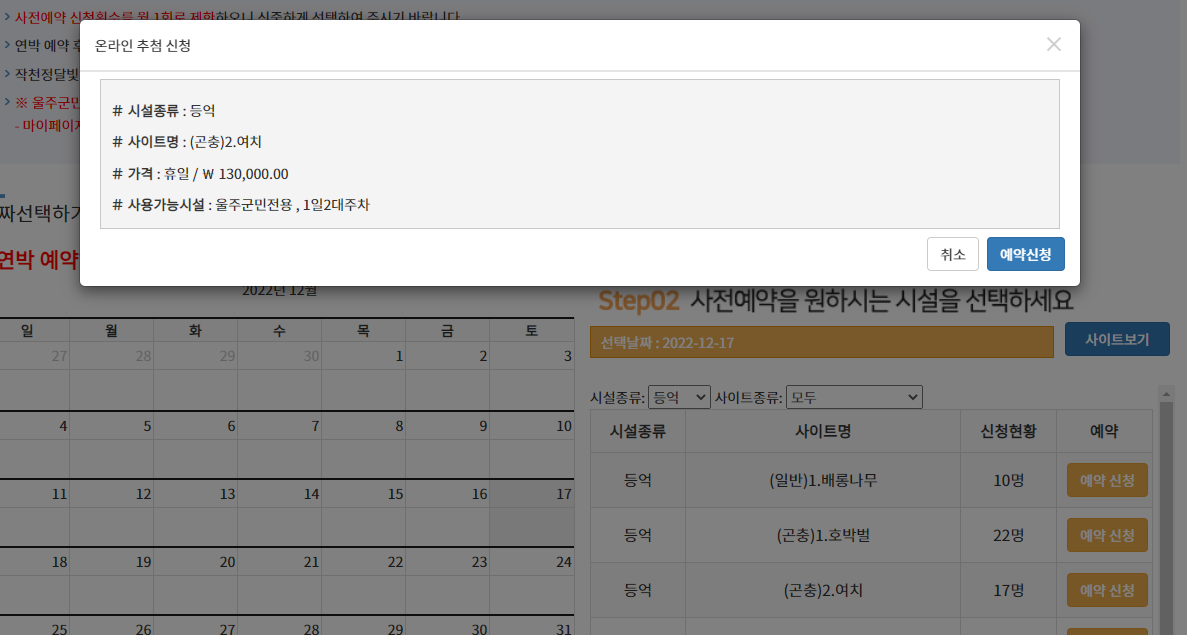Image resolution: width=1187 pixels, height=635 pixels.
Task: Click the 2022년 12월 calendar heading
Action: (279, 291)
